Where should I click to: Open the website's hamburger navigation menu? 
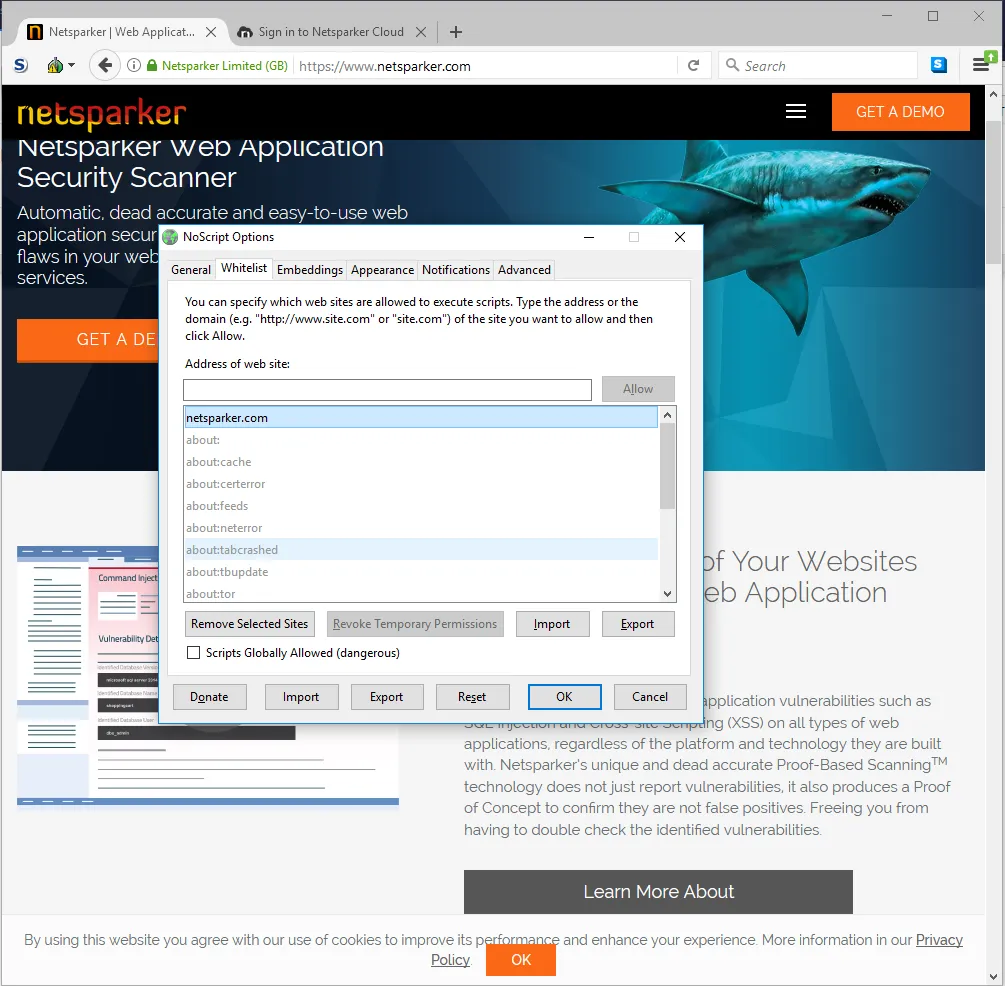tap(795, 112)
